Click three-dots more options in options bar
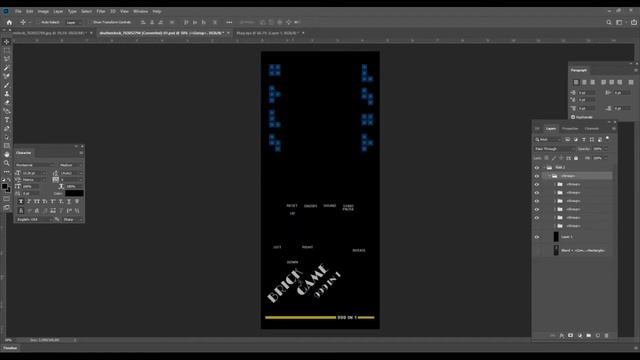 [229, 22]
